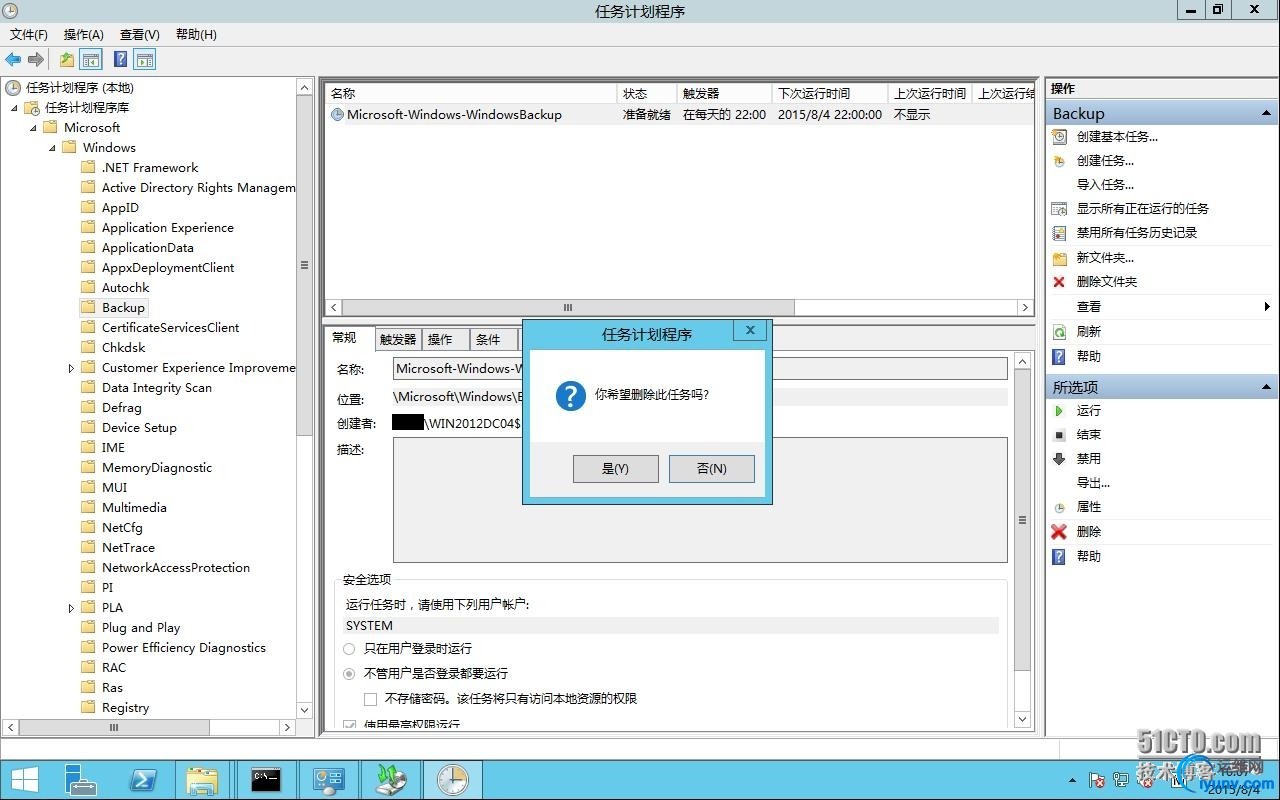1280x800 pixels.
Task: Select the 不管用户是否登录都要运行 radio button
Action: click(349, 674)
